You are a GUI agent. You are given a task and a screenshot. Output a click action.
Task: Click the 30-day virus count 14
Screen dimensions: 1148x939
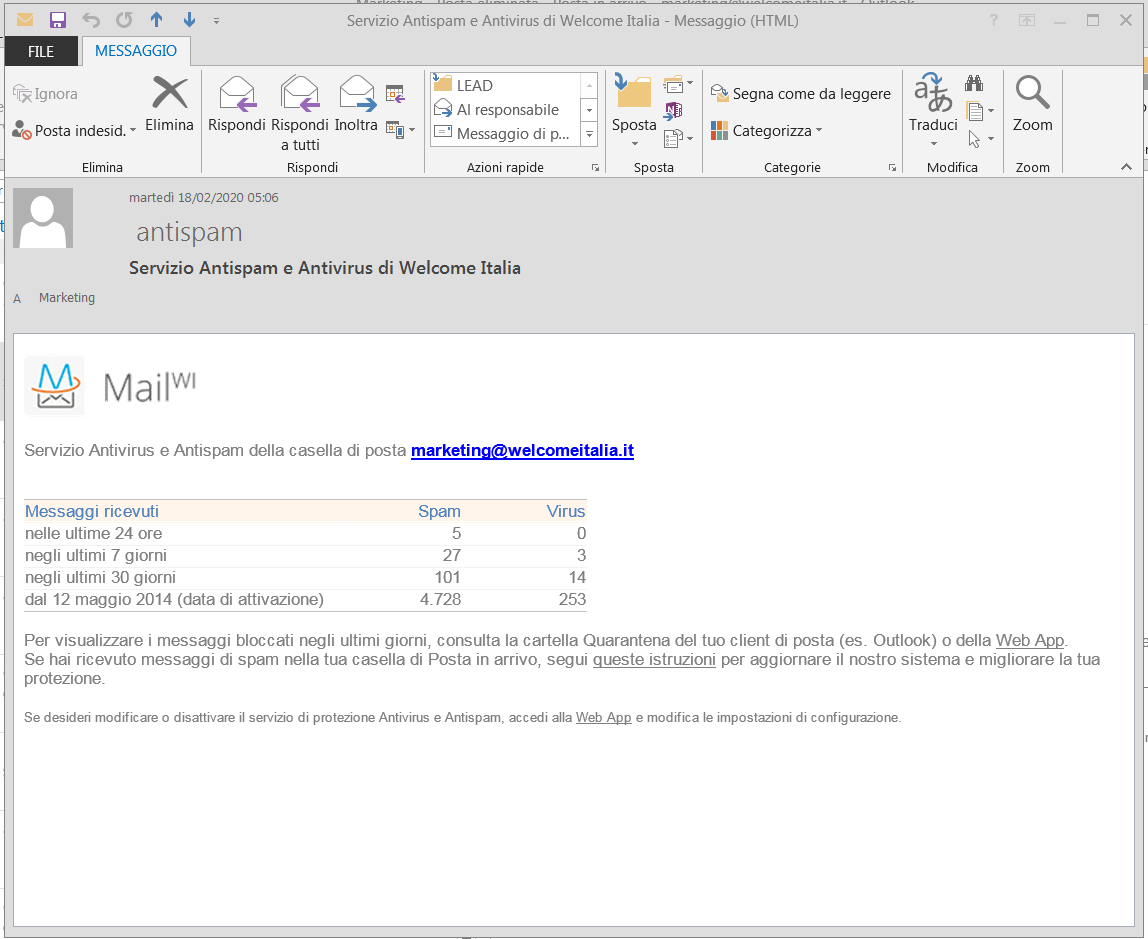(578, 577)
